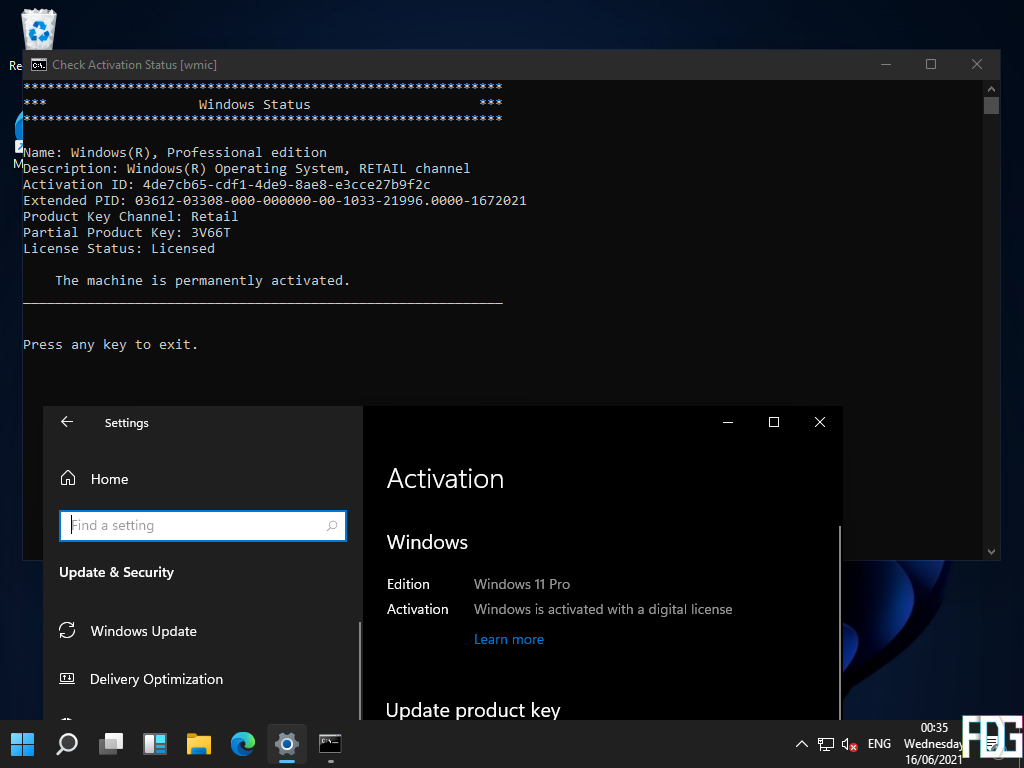Expand the hidden tray icons chevron
The height and width of the screenshot is (768, 1024).
[801, 744]
